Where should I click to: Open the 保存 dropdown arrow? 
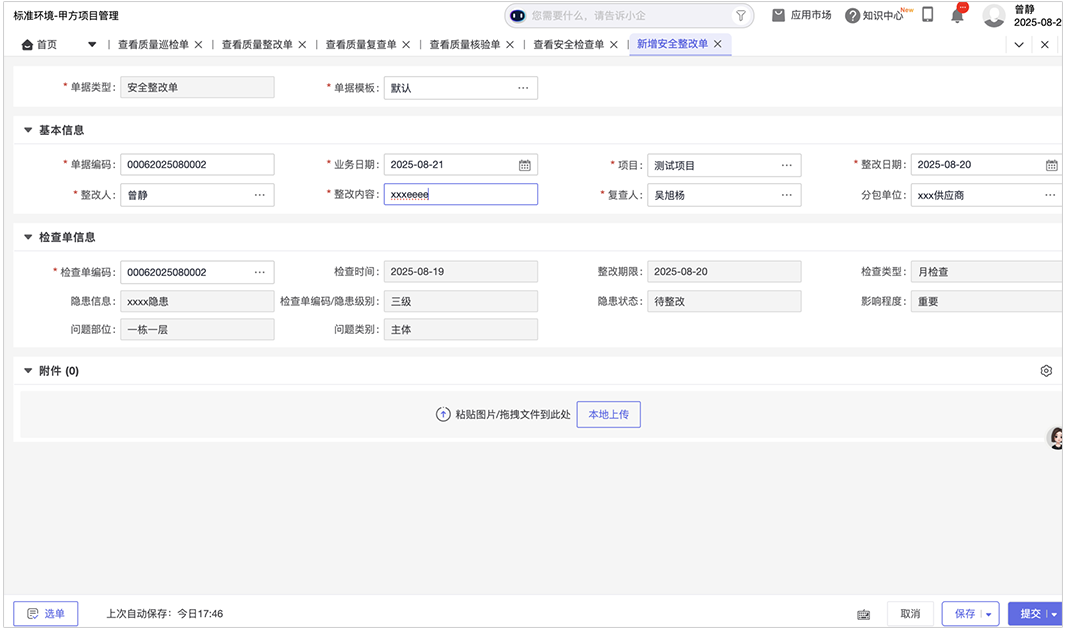pyautogui.click(x=989, y=614)
